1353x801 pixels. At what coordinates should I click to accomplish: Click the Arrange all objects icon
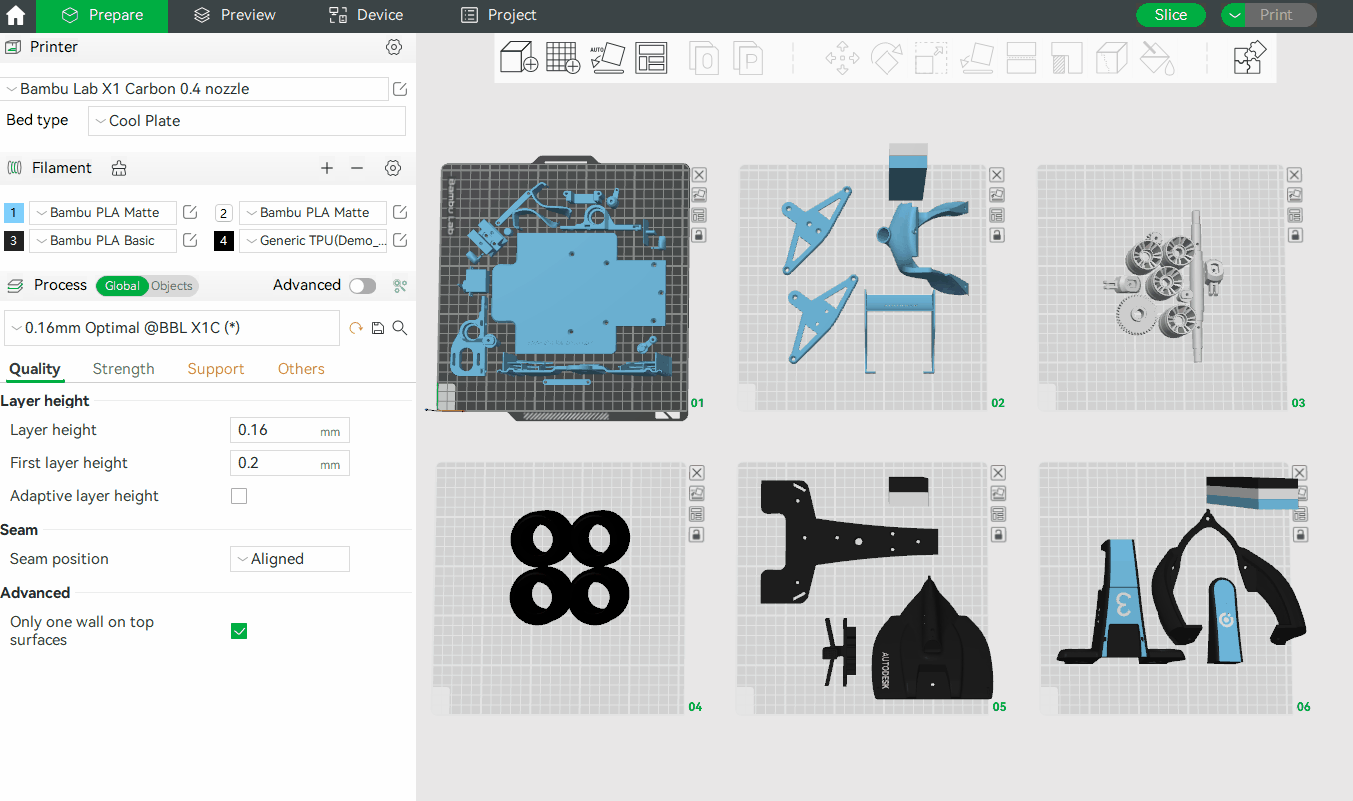point(651,57)
